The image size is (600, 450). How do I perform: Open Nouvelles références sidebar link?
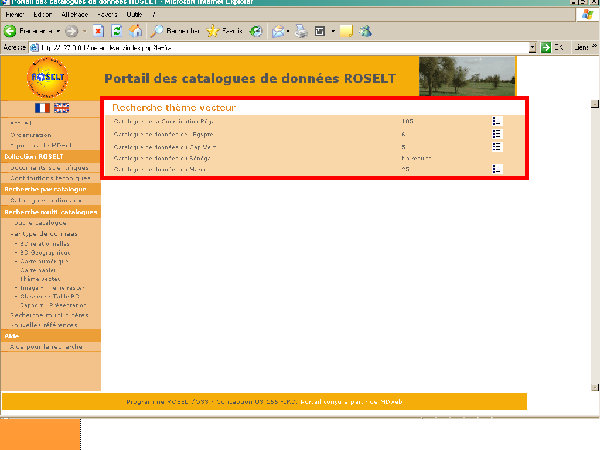click(x=44, y=325)
